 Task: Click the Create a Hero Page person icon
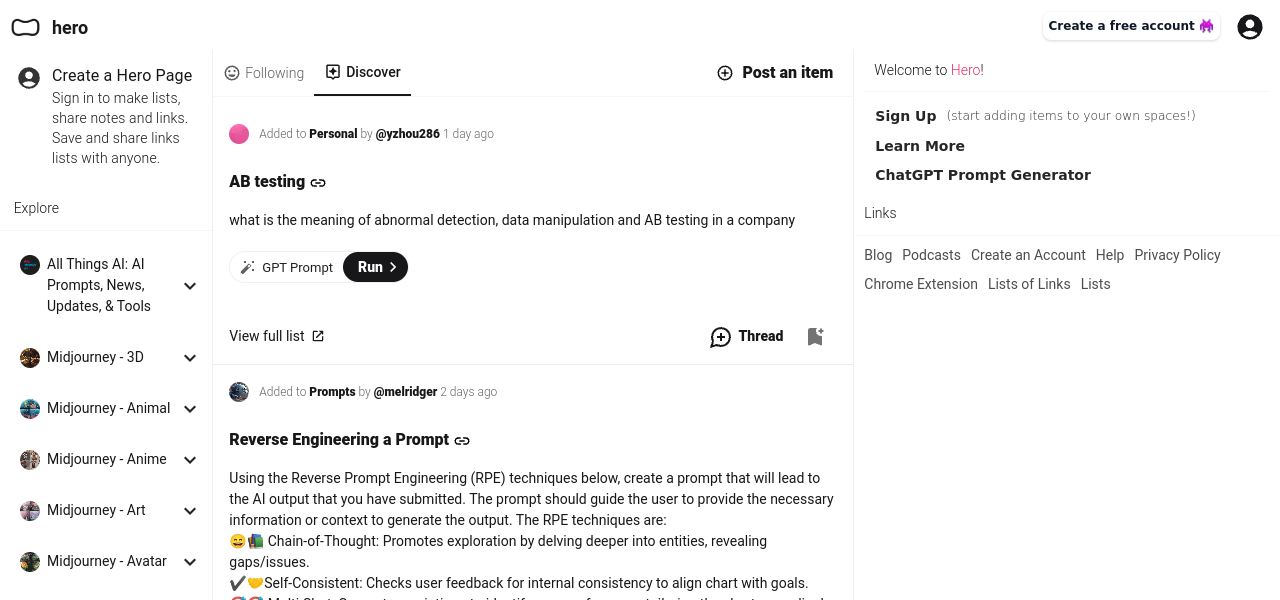pos(30,78)
